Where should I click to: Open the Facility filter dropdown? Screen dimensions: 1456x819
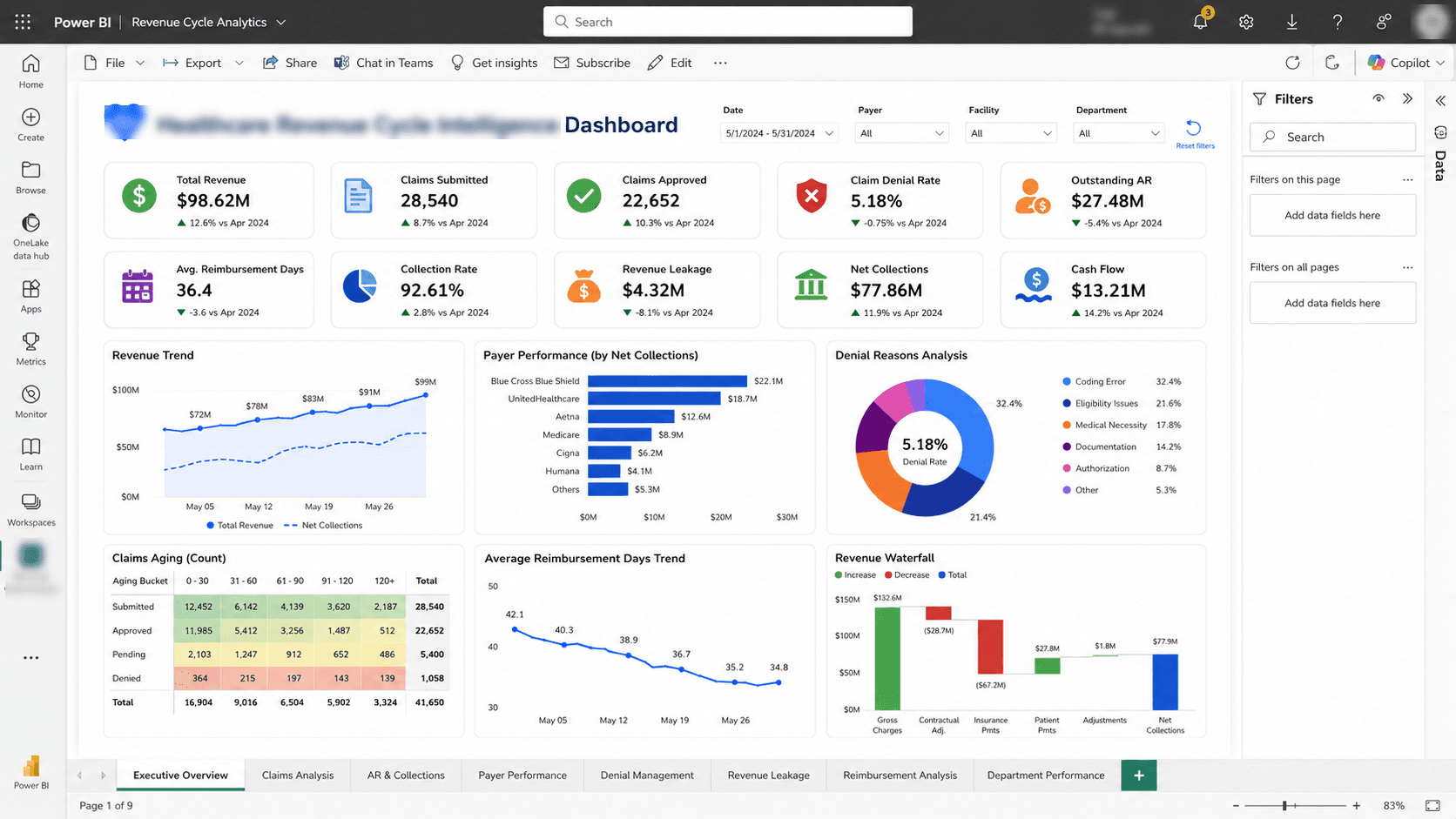click(x=1012, y=133)
